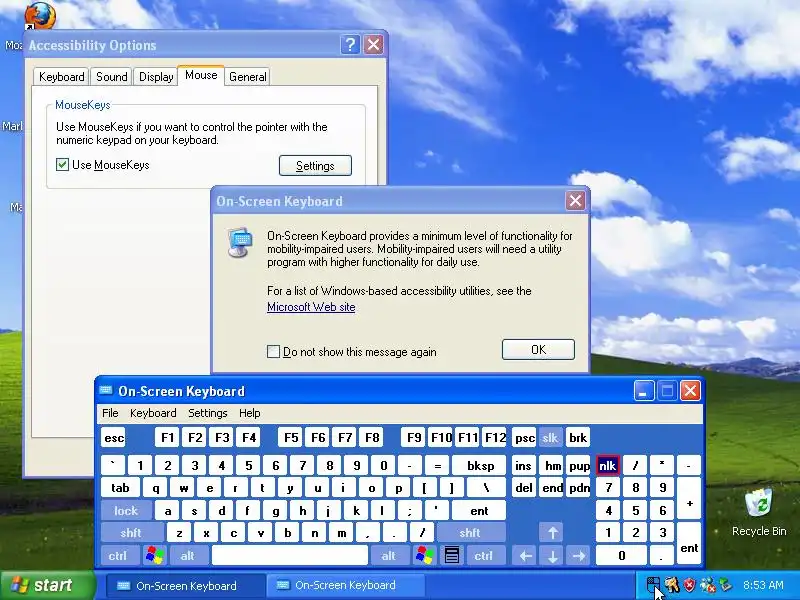Click the pdn page down key
This screenshot has height=600, width=800.
579,488
